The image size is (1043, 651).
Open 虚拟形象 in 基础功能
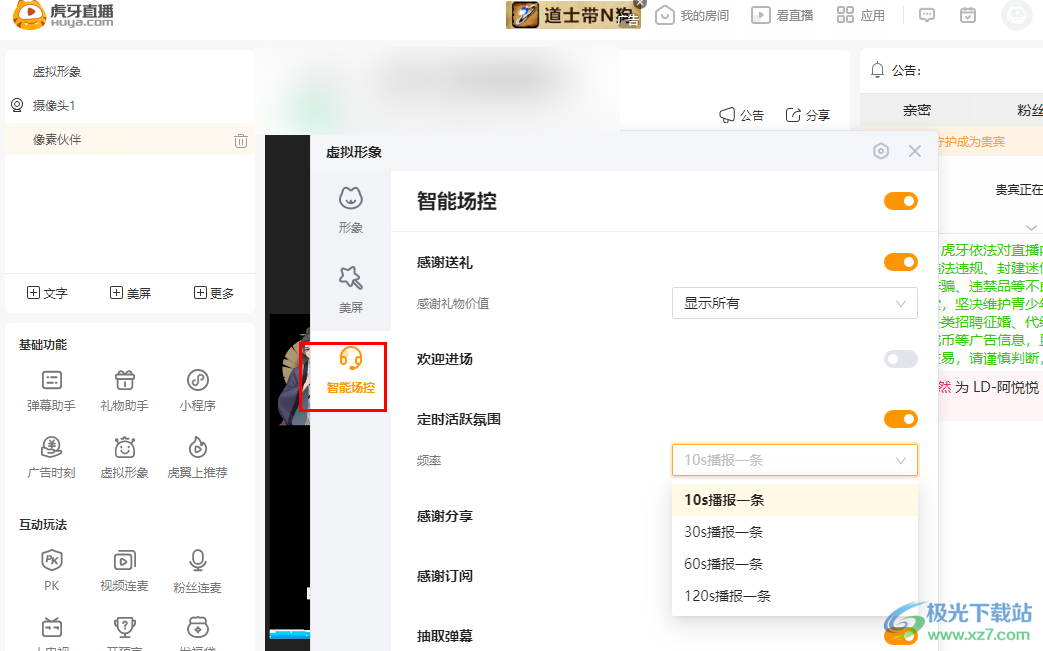(x=124, y=457)
